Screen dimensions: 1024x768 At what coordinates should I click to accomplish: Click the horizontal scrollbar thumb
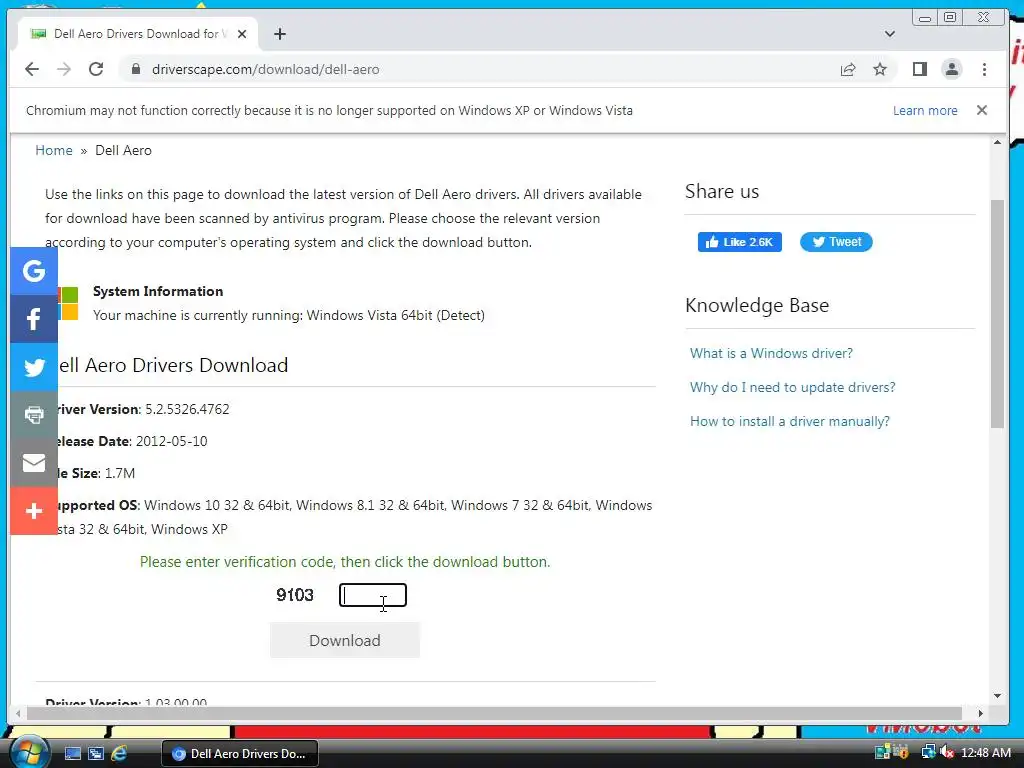494,713
